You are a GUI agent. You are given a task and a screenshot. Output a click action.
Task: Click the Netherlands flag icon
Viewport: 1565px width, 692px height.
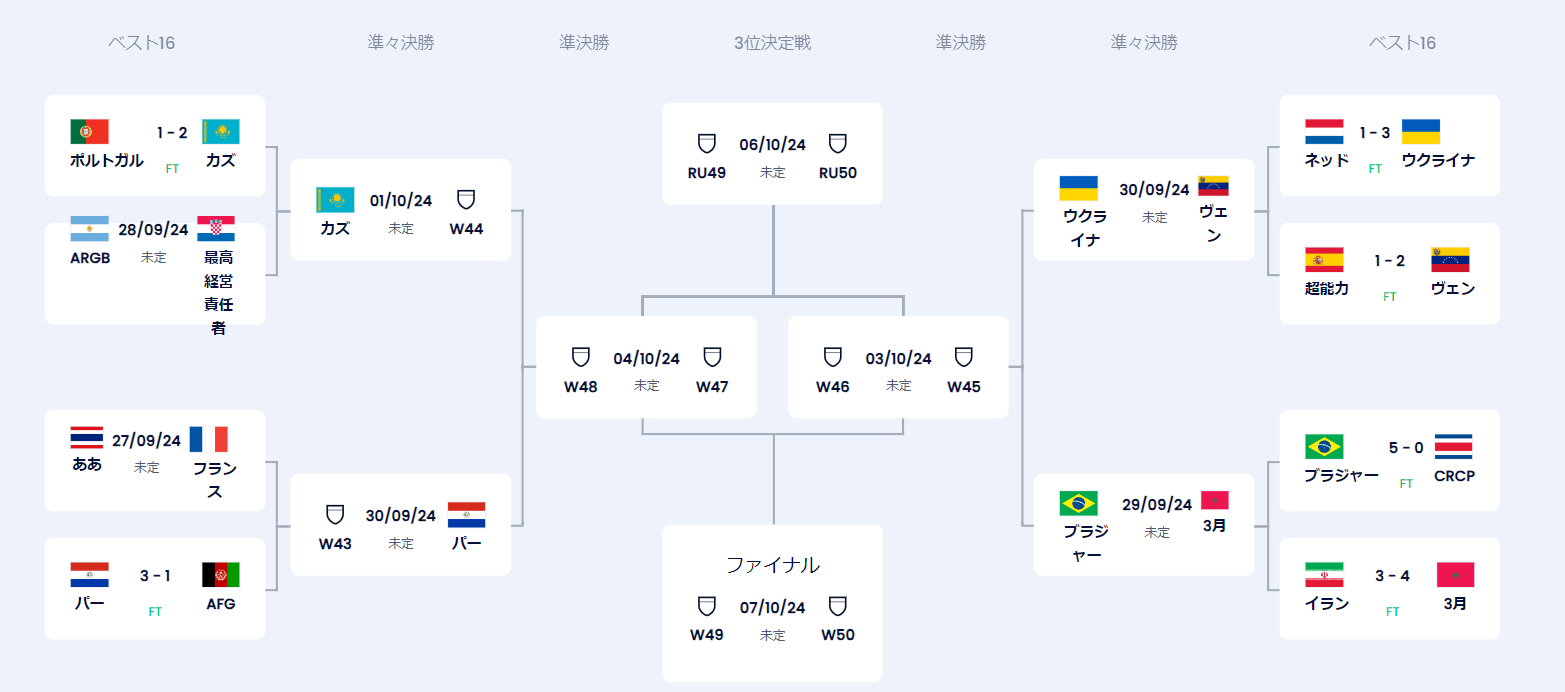1324,132
